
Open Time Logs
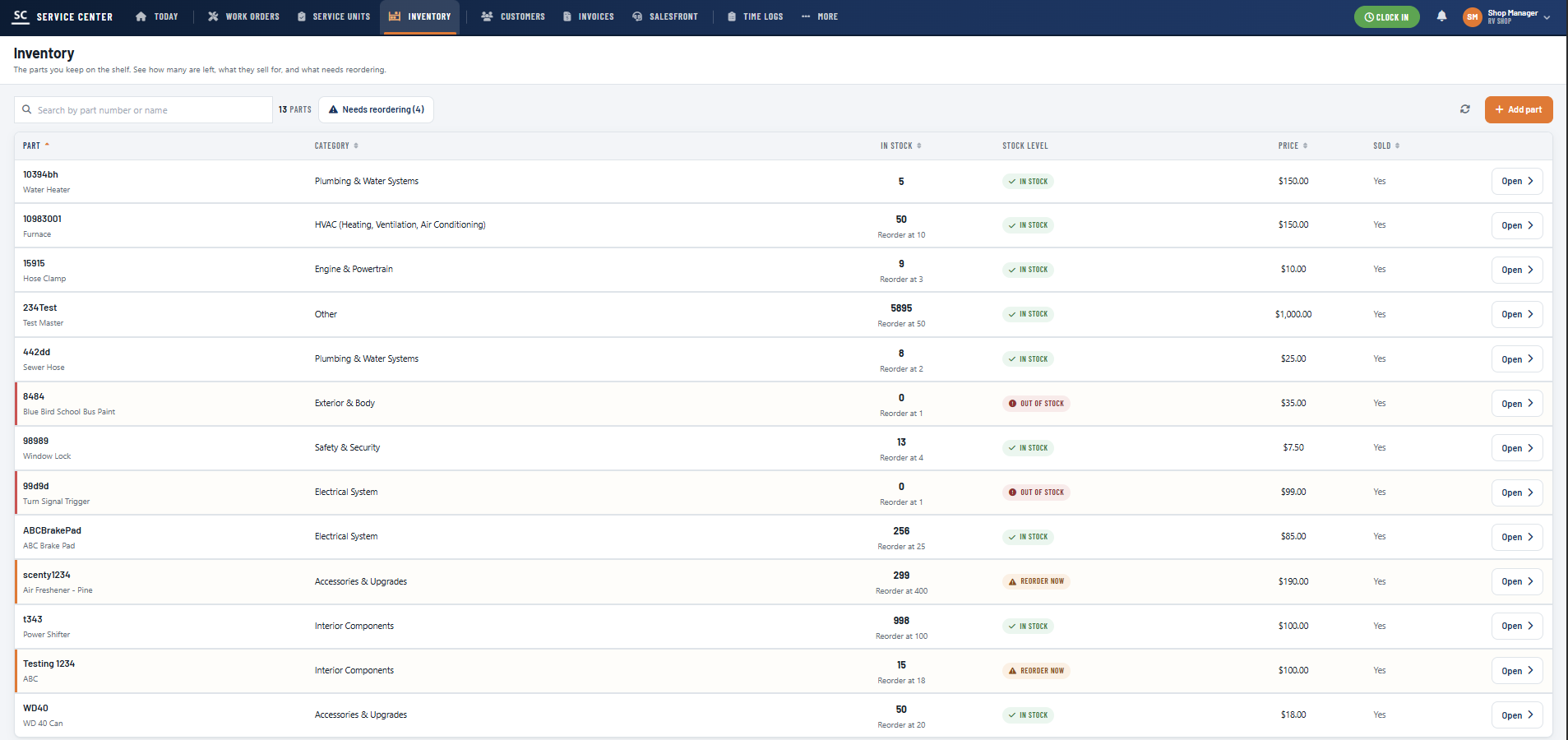[x=755, y=16]
